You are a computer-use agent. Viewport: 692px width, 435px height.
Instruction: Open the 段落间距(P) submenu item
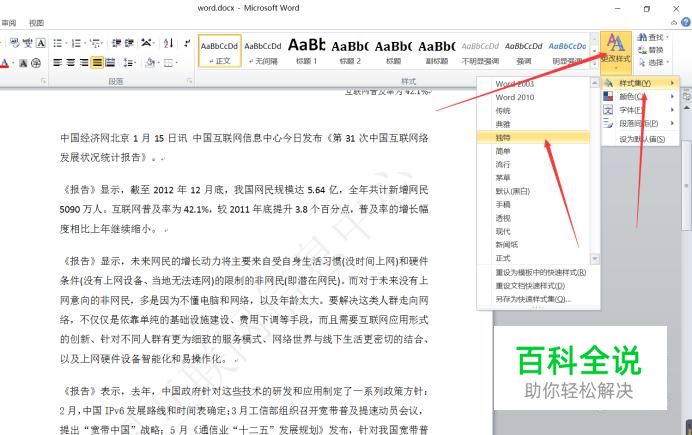(x=640, y=123)
